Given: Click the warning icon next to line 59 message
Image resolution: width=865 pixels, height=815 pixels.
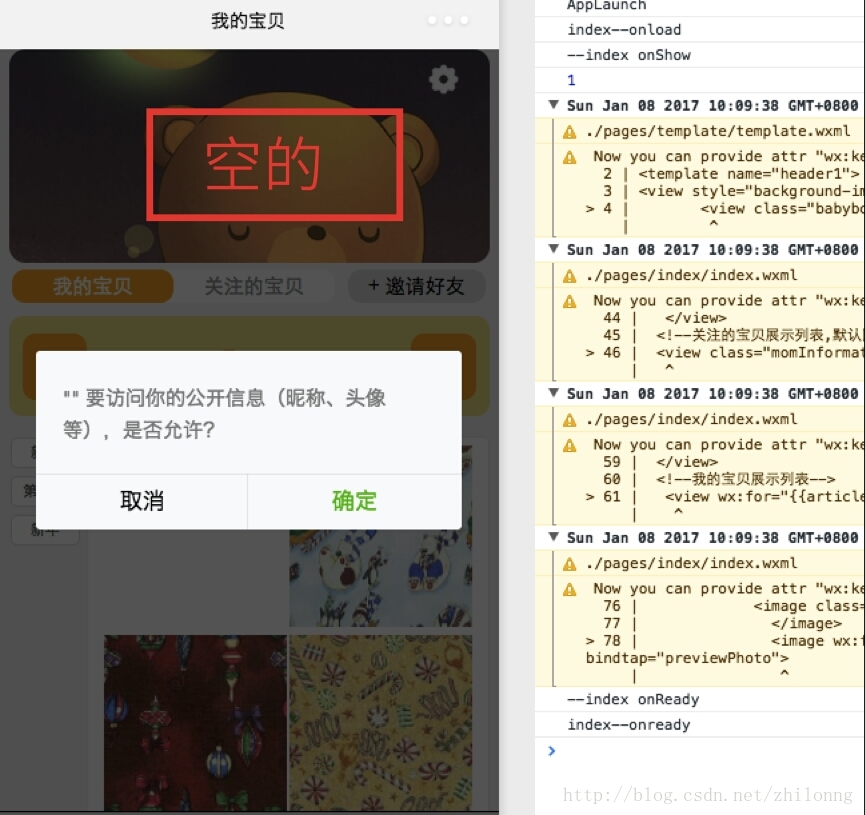Looking at the screenshot, I should (x=569, y=445).
